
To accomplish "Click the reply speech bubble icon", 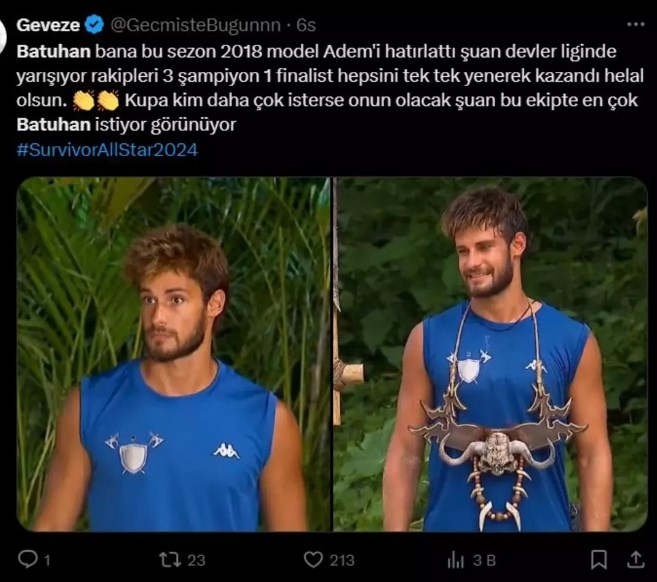I will [28, 559].
